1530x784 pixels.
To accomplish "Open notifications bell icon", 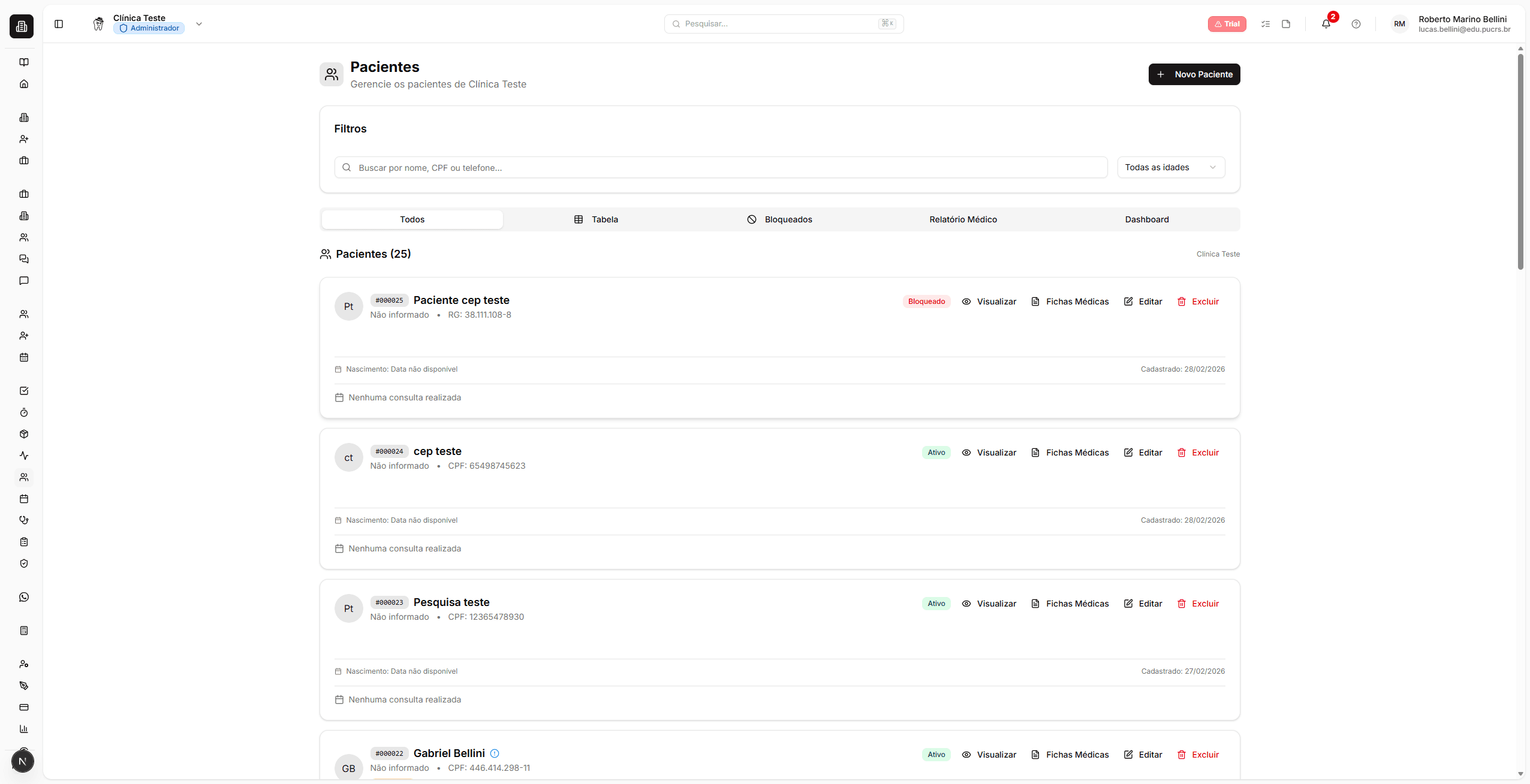I will [1326, 24].
